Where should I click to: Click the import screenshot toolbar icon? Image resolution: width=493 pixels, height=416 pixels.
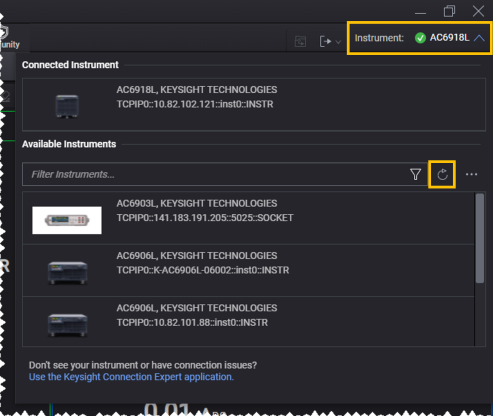(x=300, y=41)
